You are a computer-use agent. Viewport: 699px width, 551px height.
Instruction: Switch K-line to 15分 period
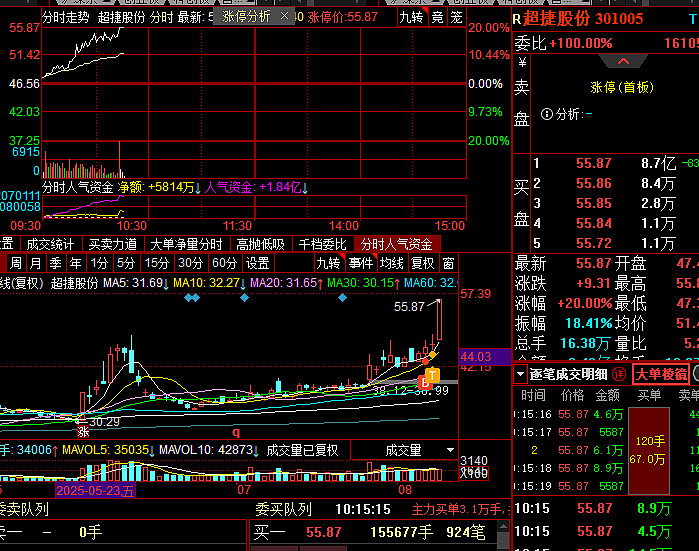point(156,263)
